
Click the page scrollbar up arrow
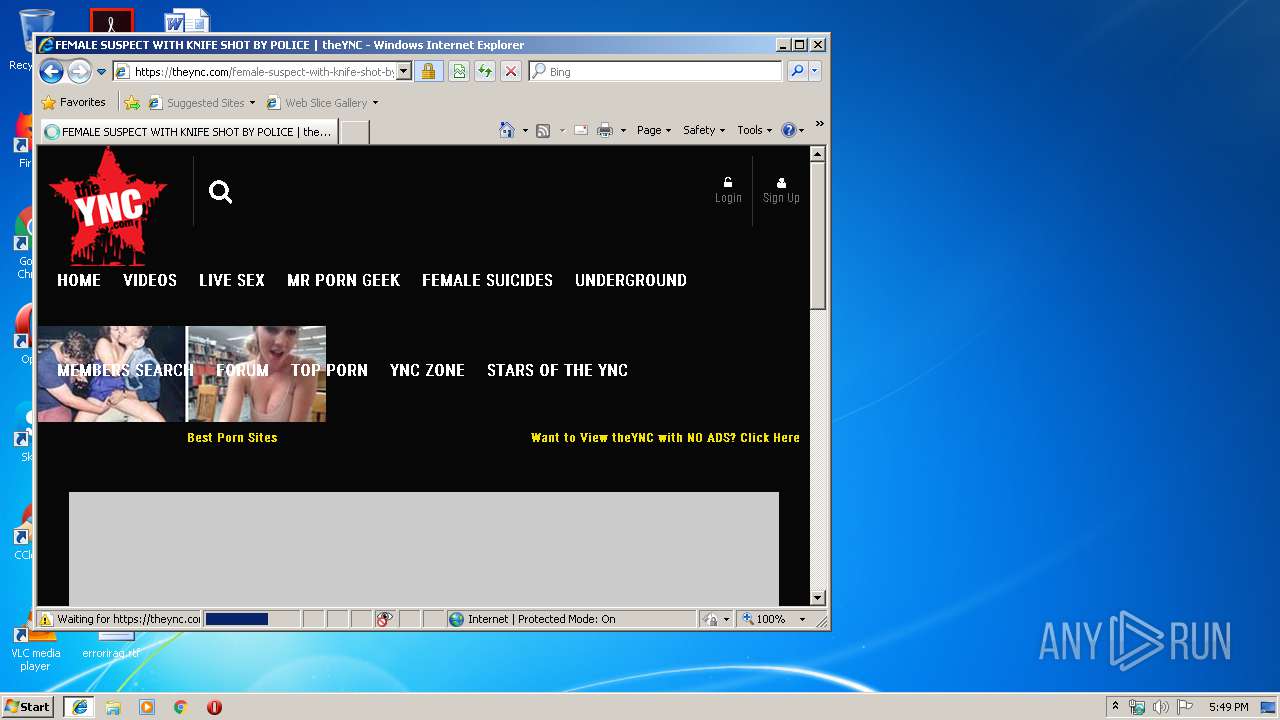click(817, 154)
